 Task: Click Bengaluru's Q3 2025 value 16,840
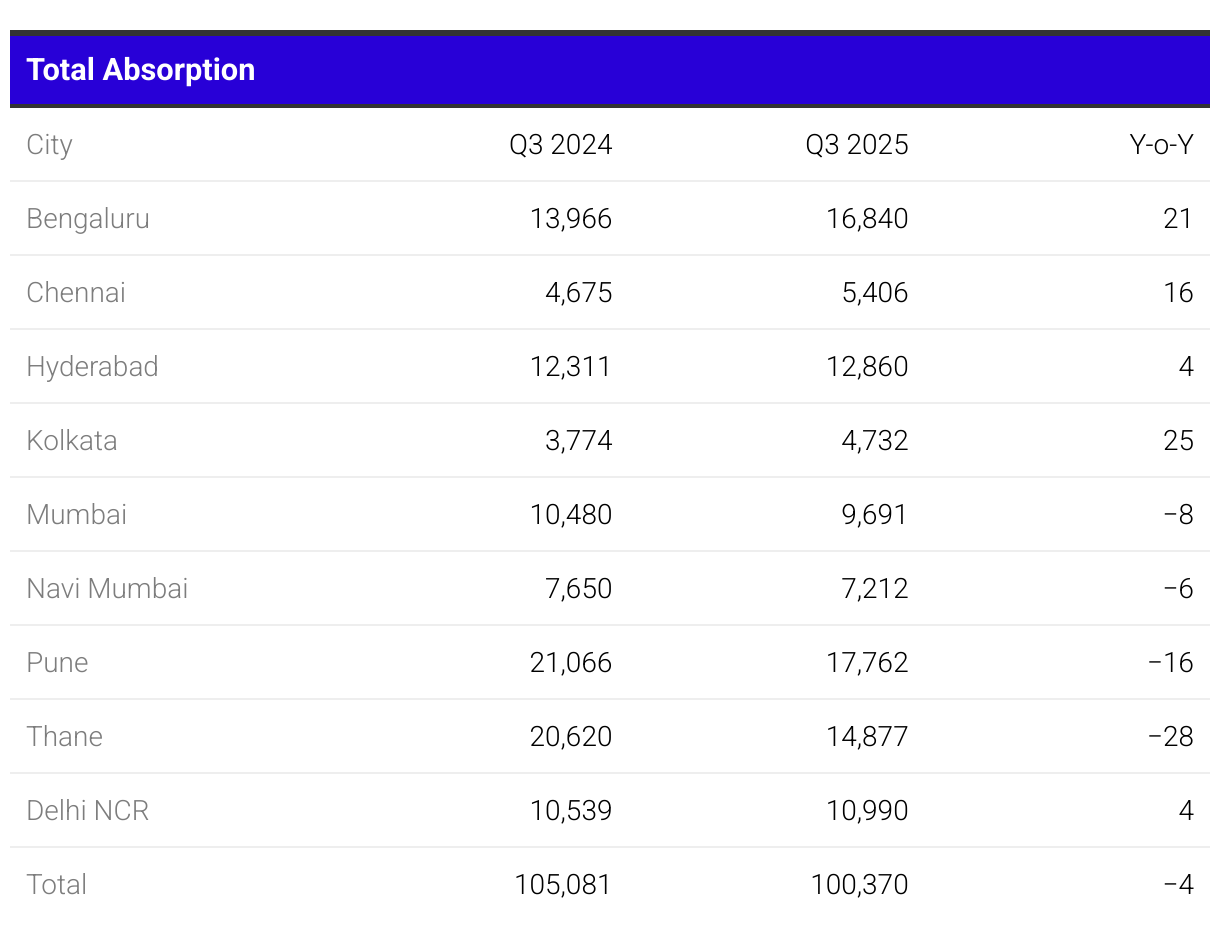coord(867,219)
